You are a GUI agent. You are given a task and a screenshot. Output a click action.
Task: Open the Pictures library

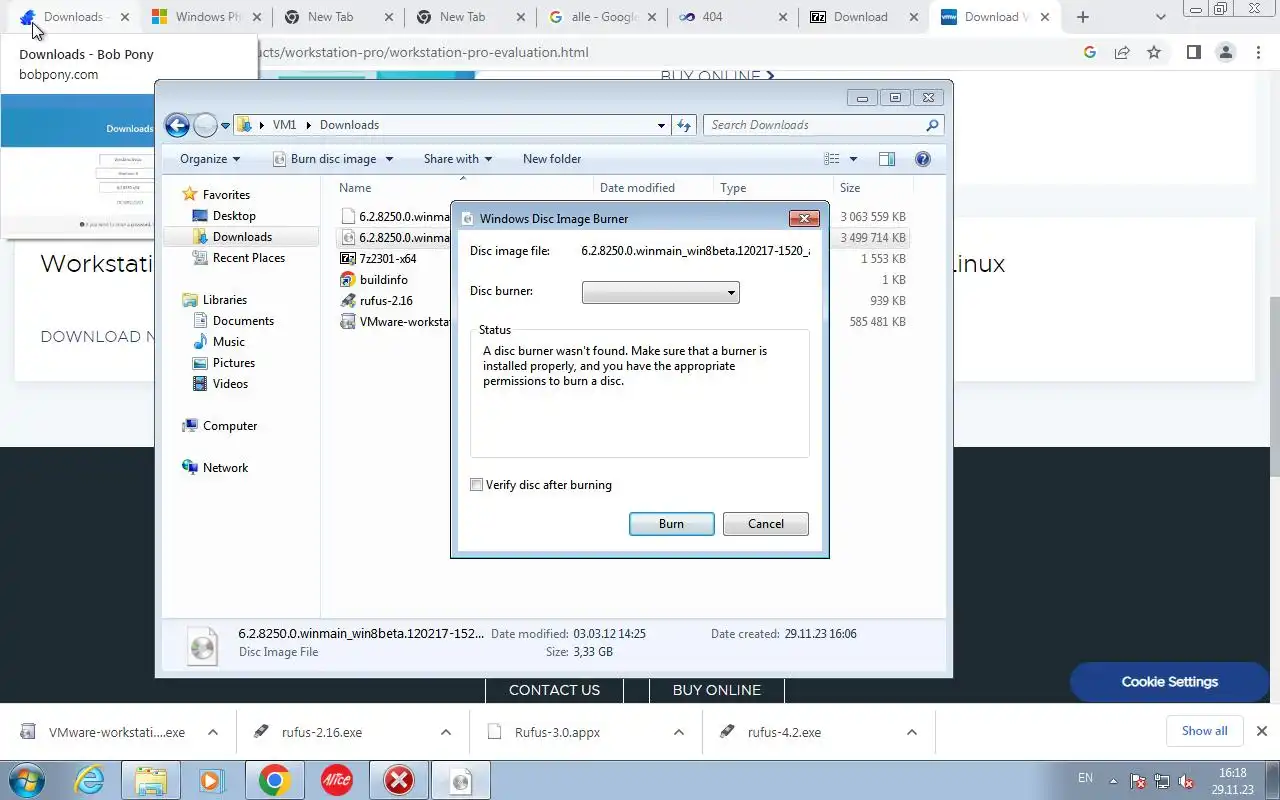point(233,363)
